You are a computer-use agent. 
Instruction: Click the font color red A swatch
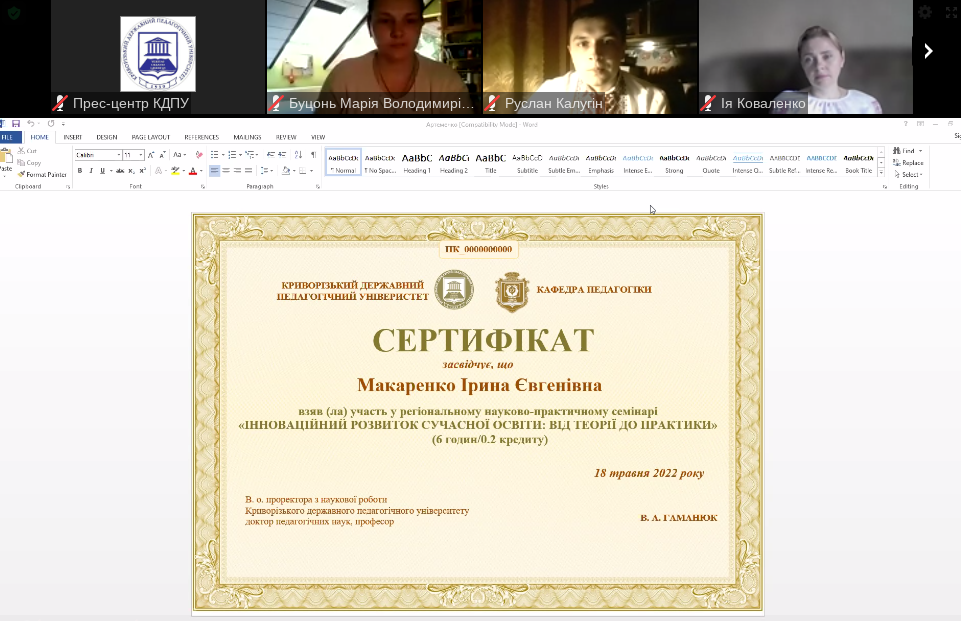coord(192,171)
